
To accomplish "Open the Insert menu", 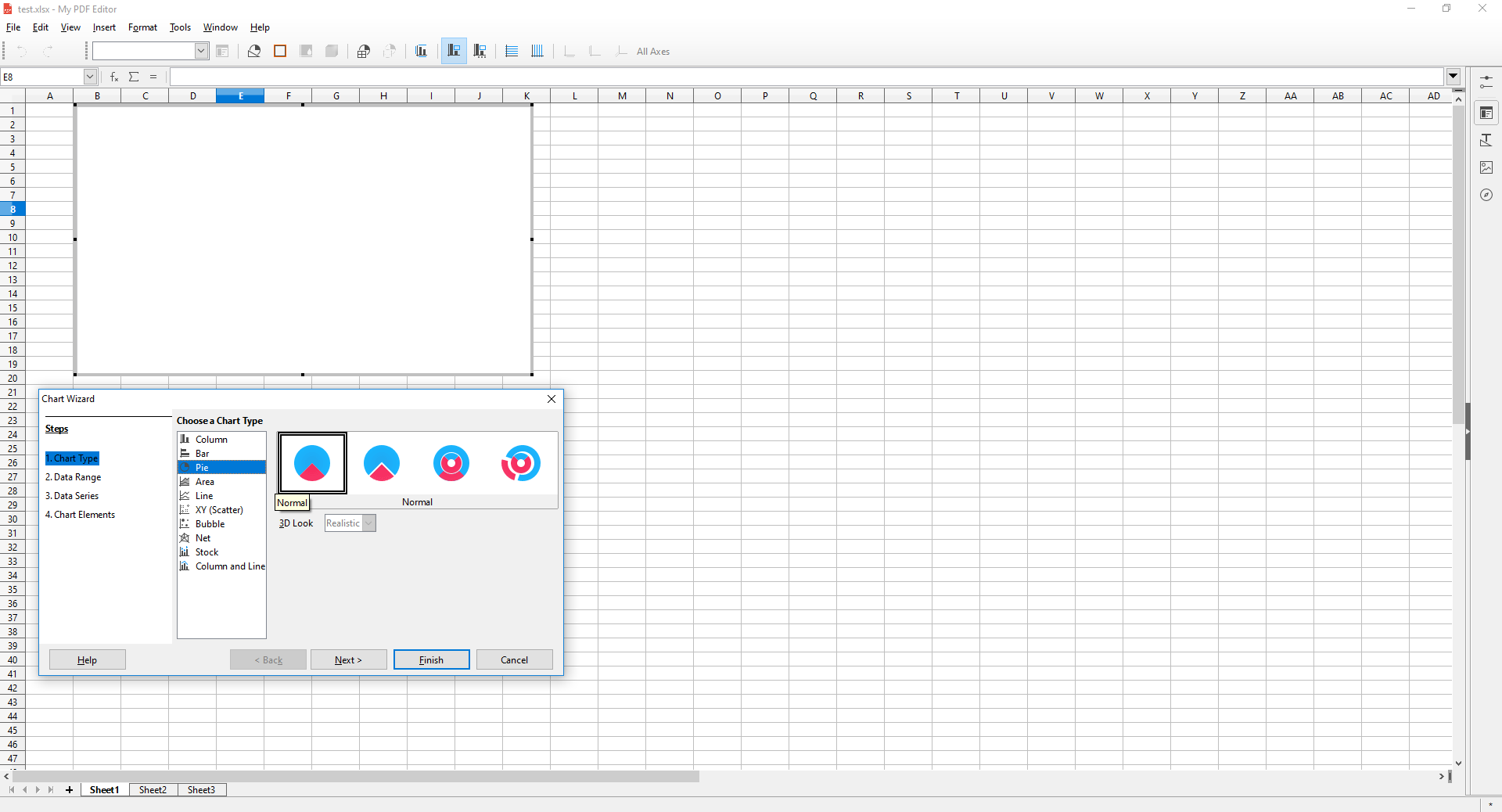I will tap(104, 27).
